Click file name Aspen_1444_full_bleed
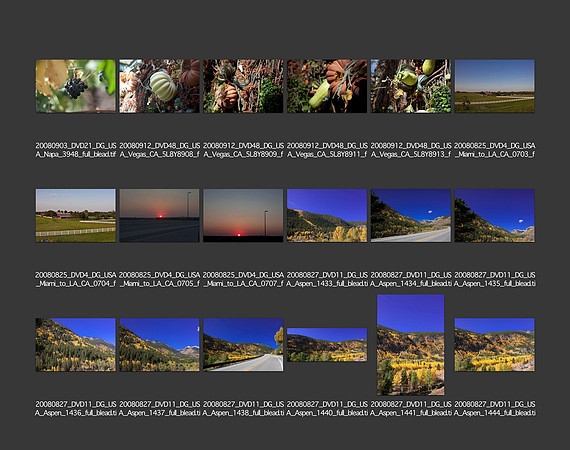The width and height of the screenshot is (570, 450). [x=494, y=409]
